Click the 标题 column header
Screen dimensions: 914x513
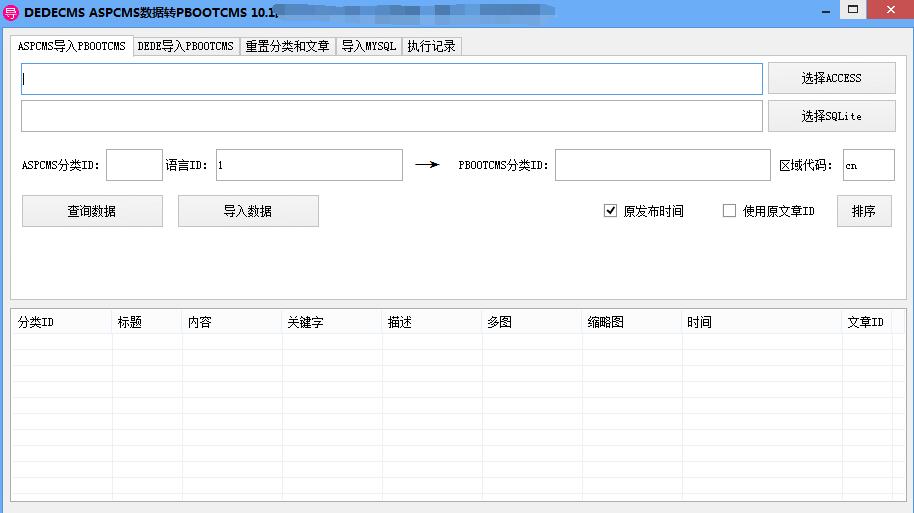(x=146, y=322)
